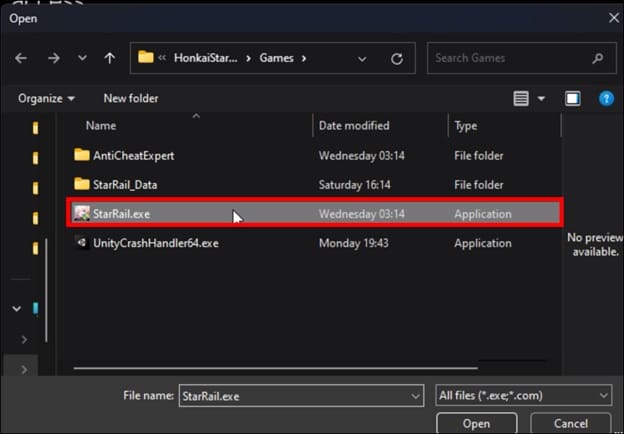The image size is (624, 434).
Task: Refresh the Games folder listing
Action: pyautogui.click(x=396, y=59)
